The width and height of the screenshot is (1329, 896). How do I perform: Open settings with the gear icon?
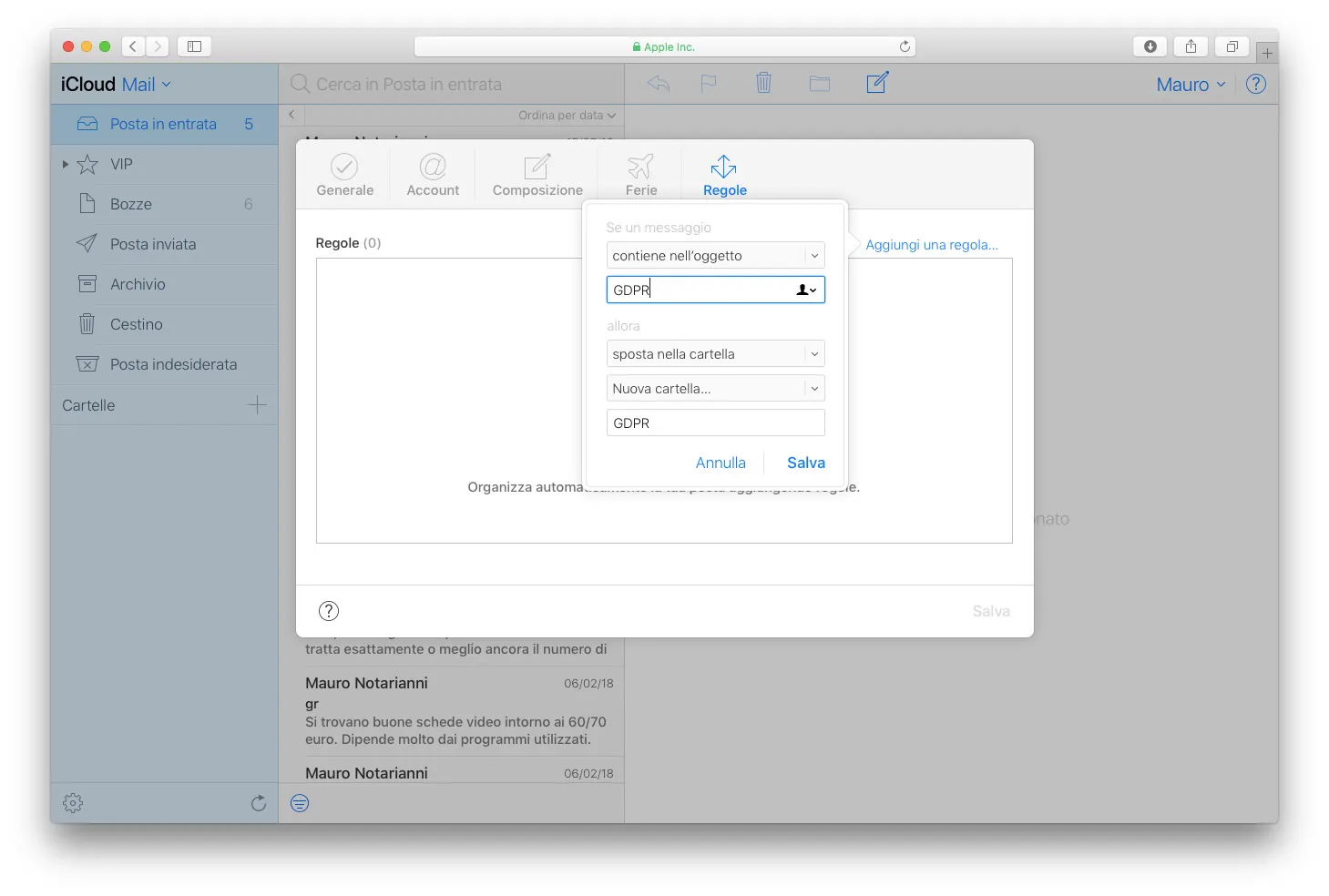[x=72, y=802]
